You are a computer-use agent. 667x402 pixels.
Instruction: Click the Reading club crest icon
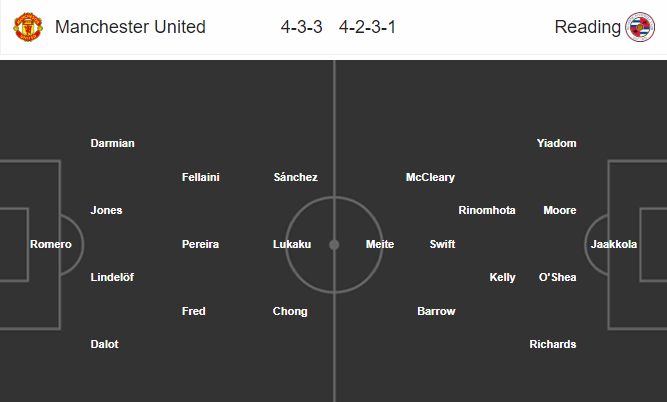pyautogui.click(x=639, y=27)
